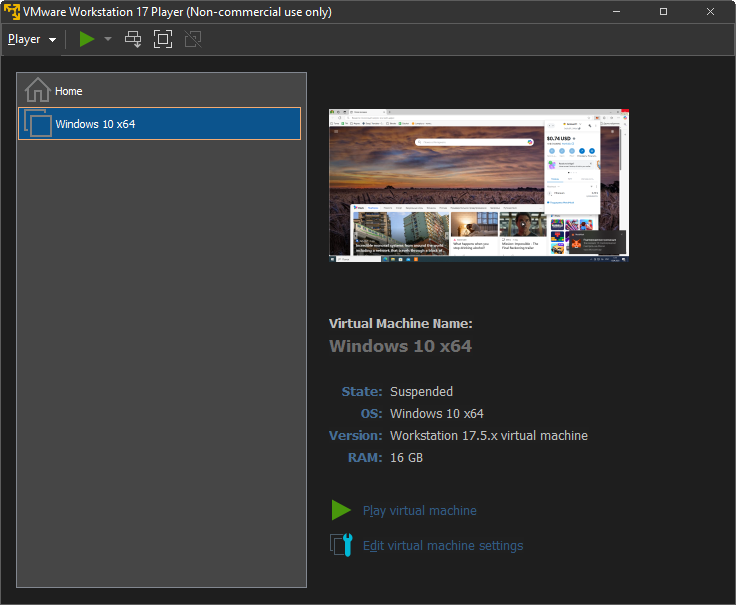Click the green triangle beside Play virtual machine
The height and width of the screenshot is (605, 736).
(x=341, y=511)
